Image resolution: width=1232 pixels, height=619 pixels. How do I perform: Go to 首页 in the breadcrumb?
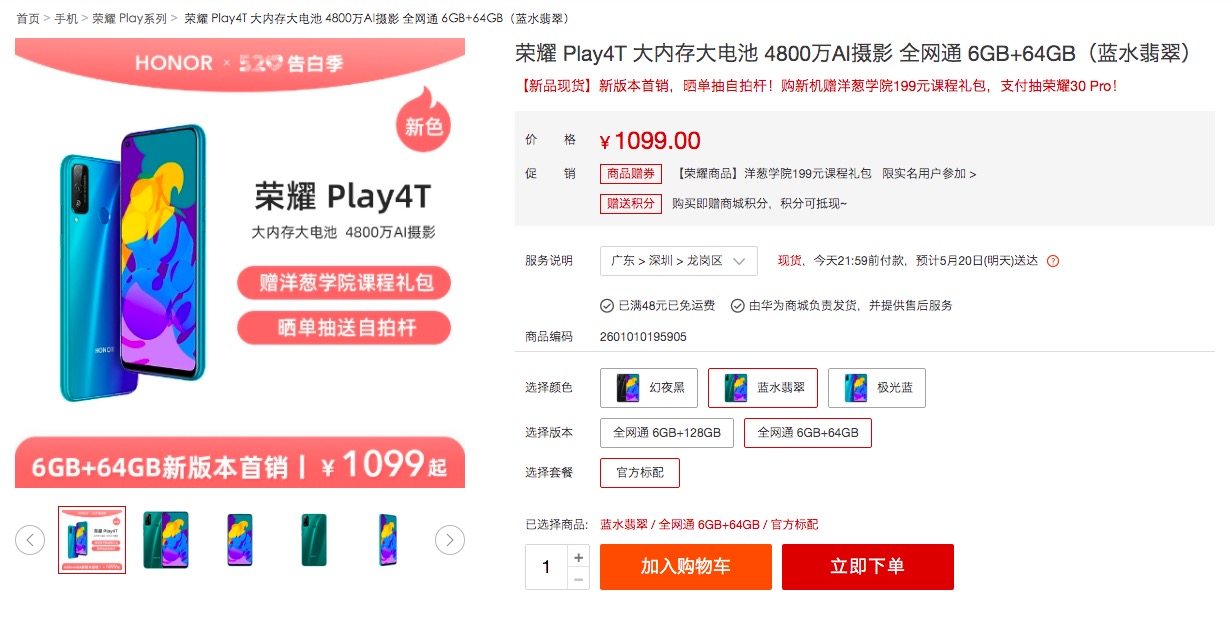click(28, 19)
